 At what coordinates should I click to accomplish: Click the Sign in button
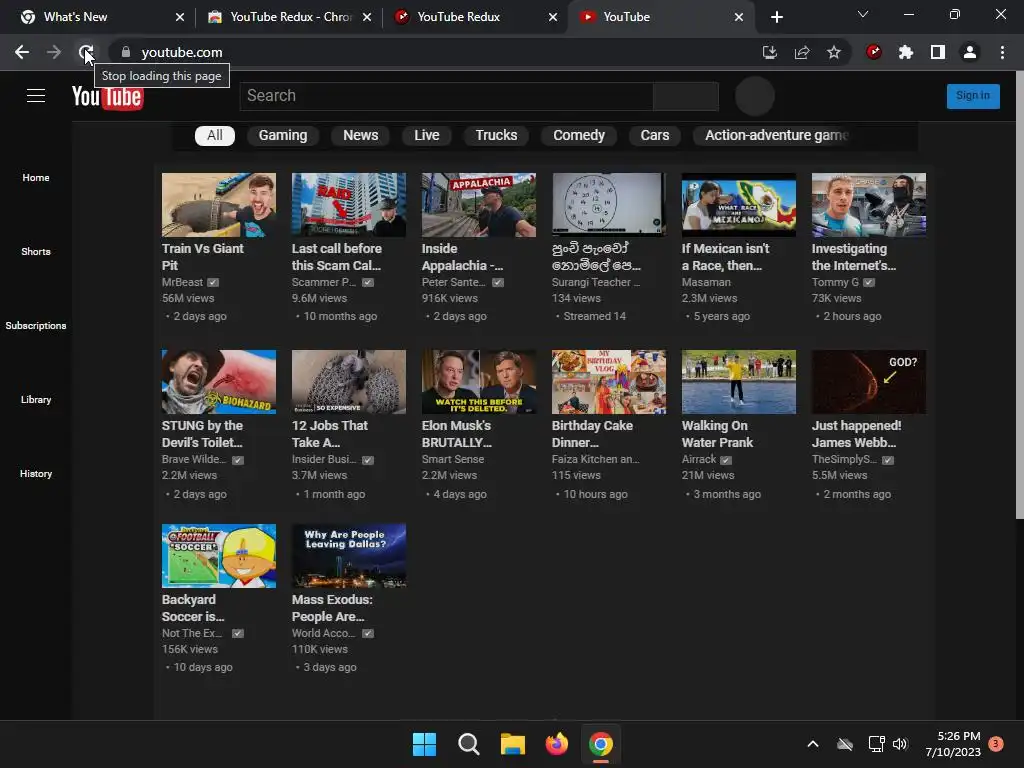pyautogui.click(x=972, y=96)
